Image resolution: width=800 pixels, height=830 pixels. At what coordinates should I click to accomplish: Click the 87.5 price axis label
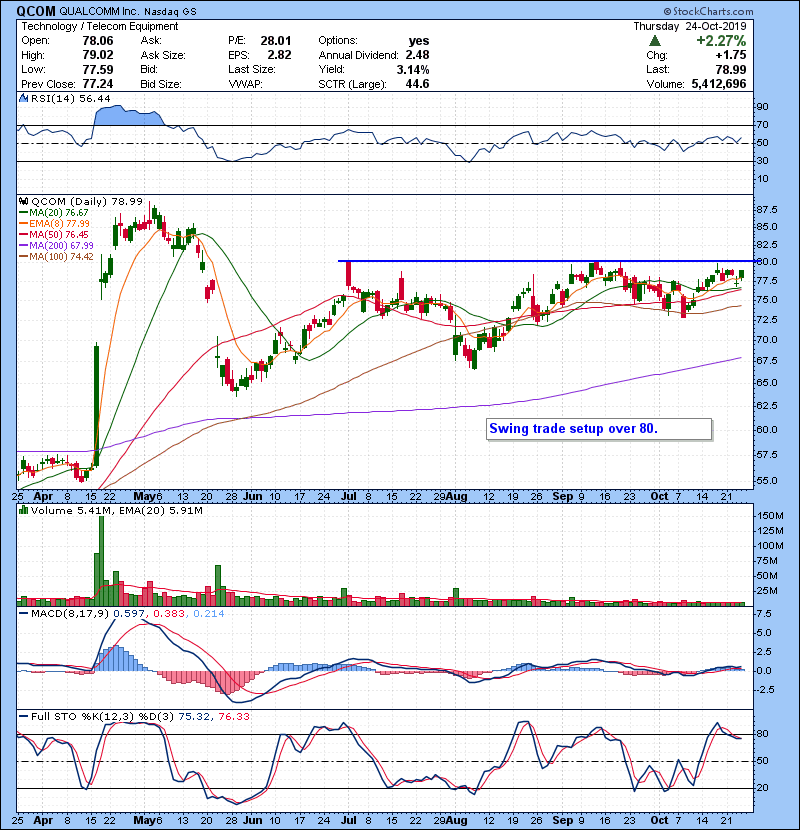click(767, 210)
